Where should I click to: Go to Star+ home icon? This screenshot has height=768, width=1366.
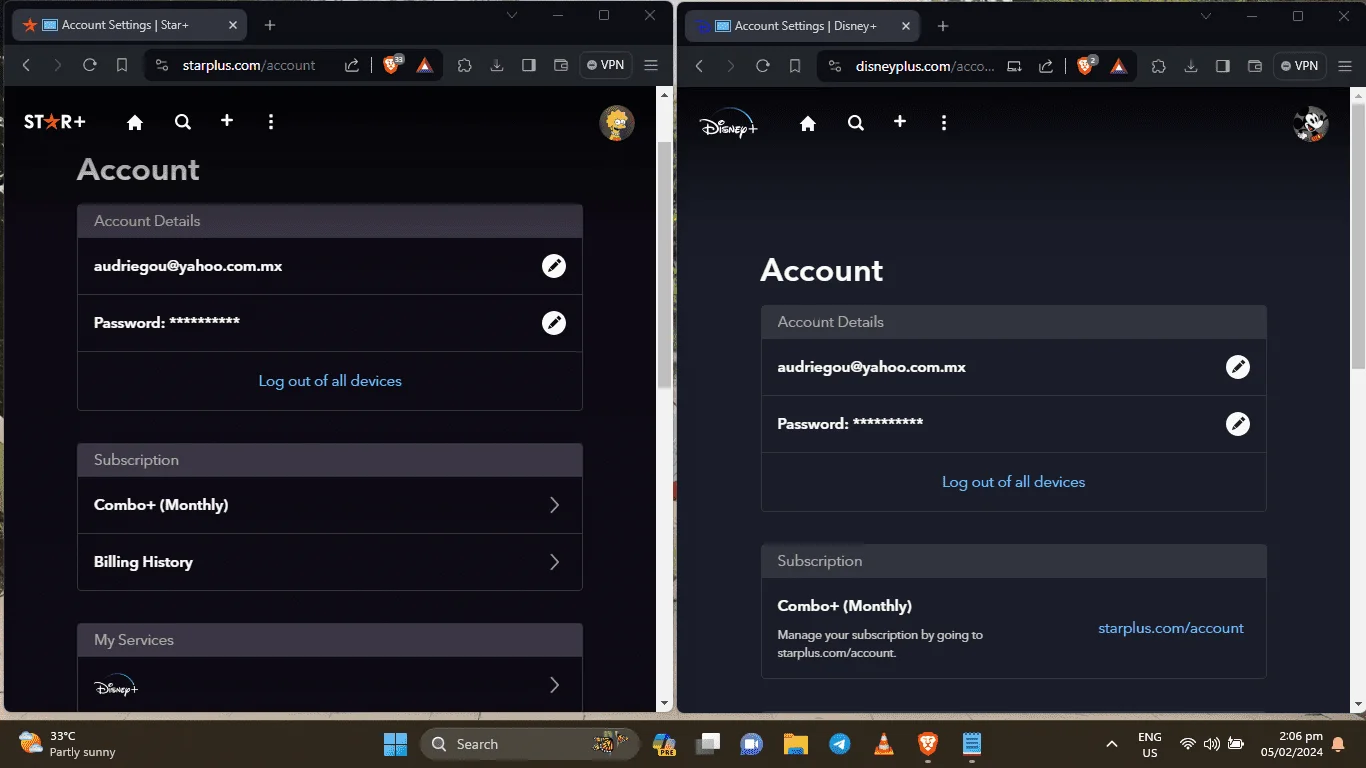(x=135, y=122)
